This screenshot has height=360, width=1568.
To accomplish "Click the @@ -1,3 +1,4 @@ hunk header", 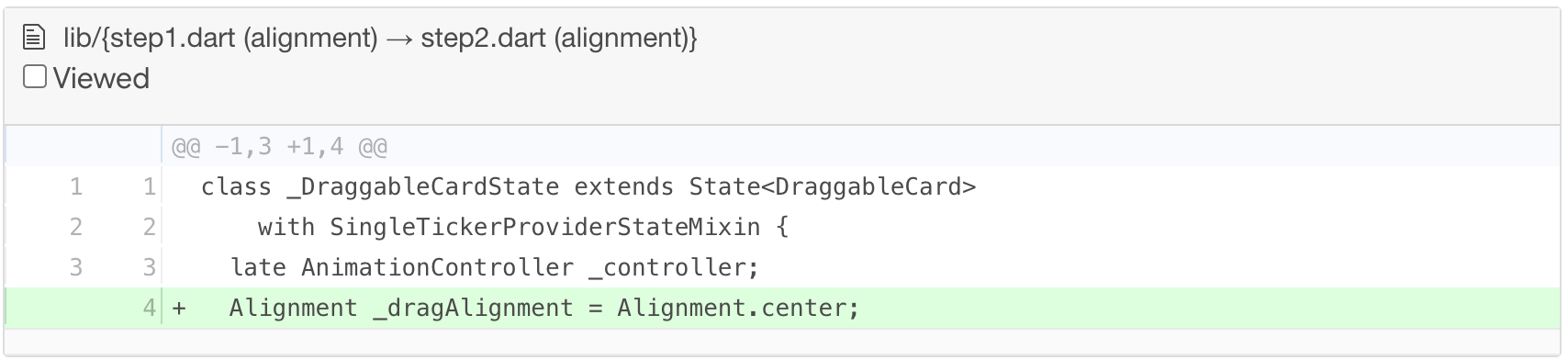I will click(x=279, y=147).
